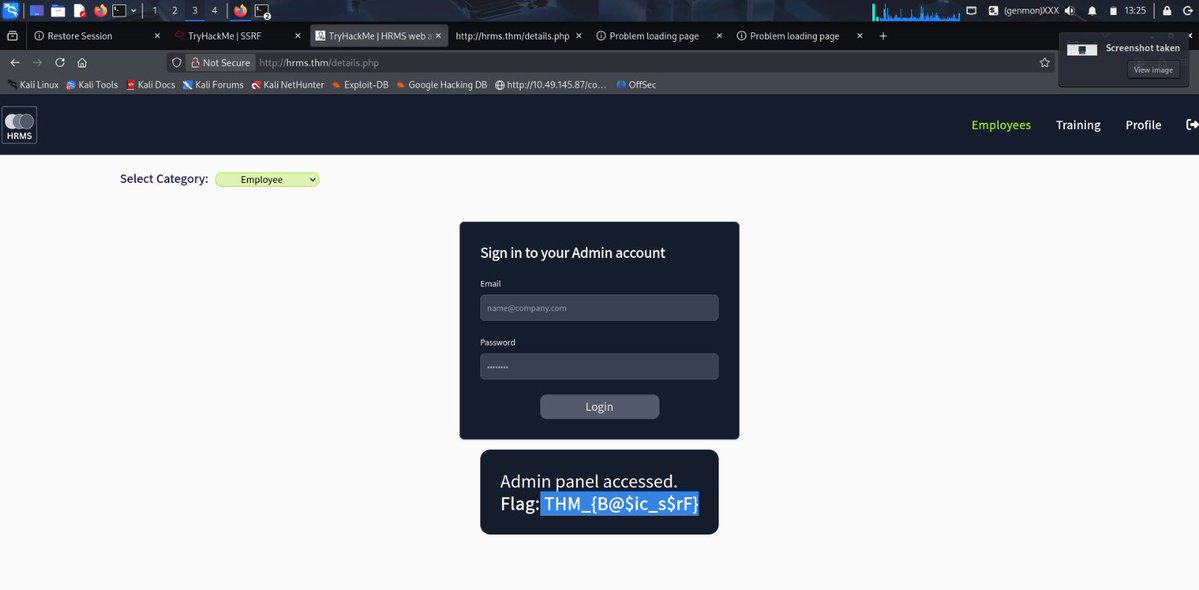Screen dimensions: 1199x590
Task: Open the Kali Docs bookmark
Action: click(151, 85)
